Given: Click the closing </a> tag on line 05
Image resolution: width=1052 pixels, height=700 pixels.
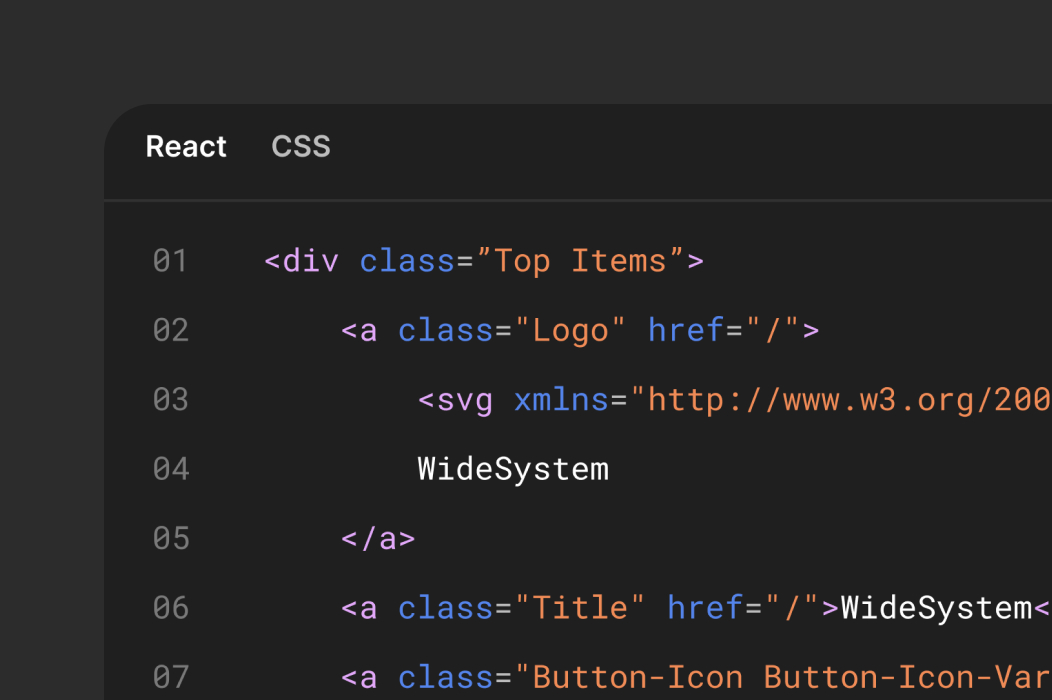Looking at the screenshot, I should 378,538.
